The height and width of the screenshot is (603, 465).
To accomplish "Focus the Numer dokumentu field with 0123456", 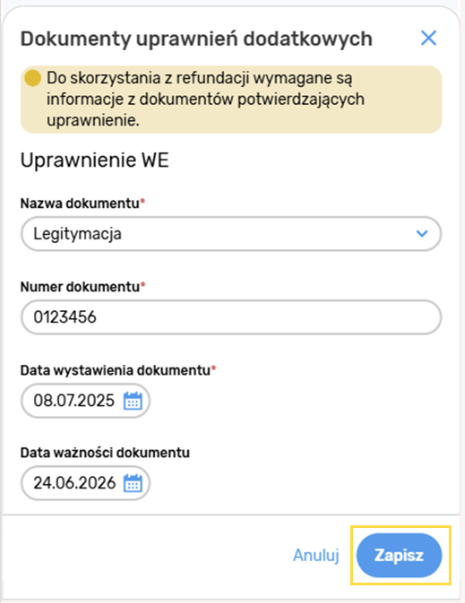I will point(231,317).
